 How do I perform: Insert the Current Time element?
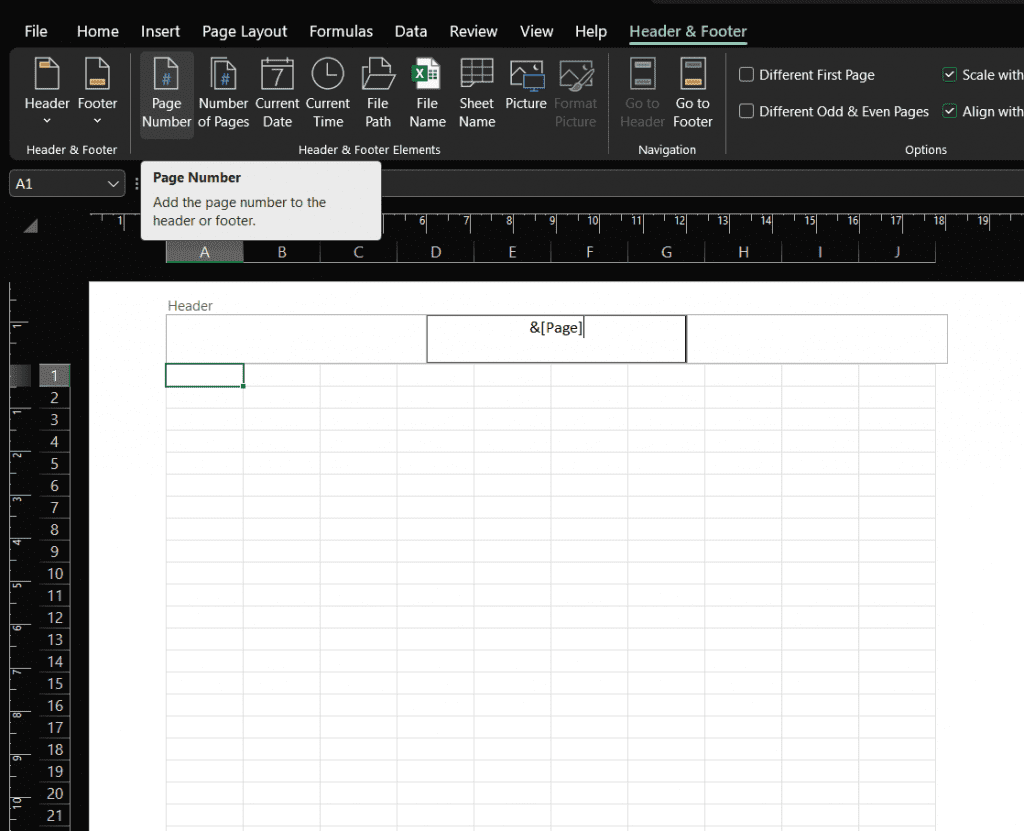328,90
